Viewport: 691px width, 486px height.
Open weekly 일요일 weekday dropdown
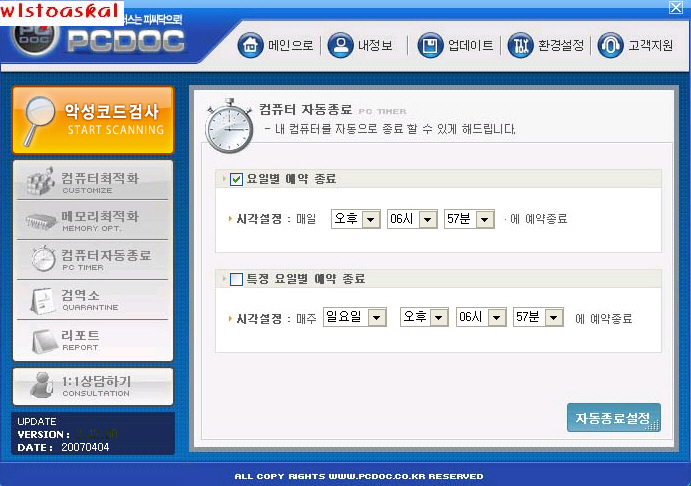pyautogui.click(x=355, y=317)
